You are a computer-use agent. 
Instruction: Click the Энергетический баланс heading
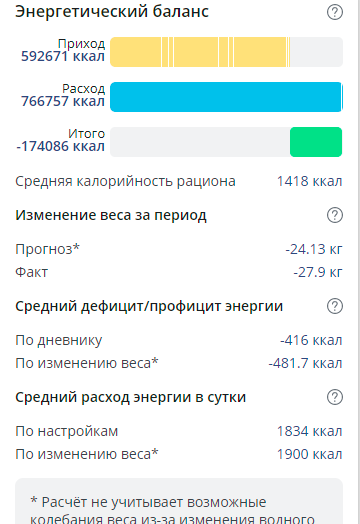[x=112, y=12]
